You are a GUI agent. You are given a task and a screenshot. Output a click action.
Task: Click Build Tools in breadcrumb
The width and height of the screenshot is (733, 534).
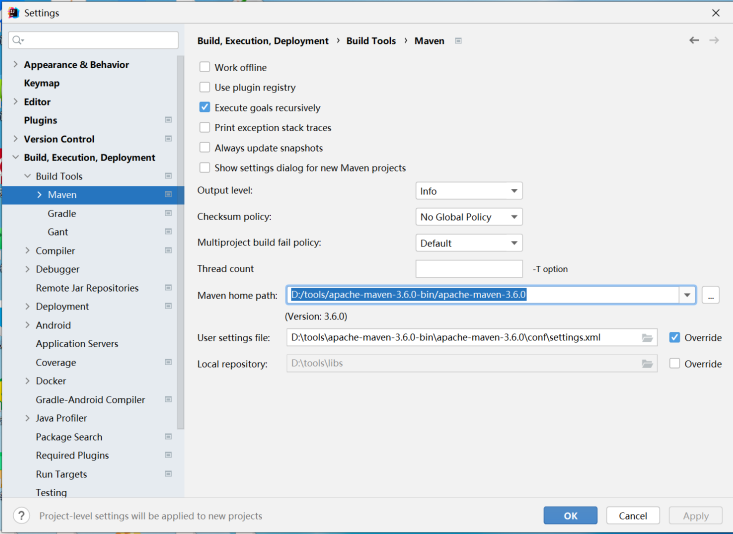(371, 41)
